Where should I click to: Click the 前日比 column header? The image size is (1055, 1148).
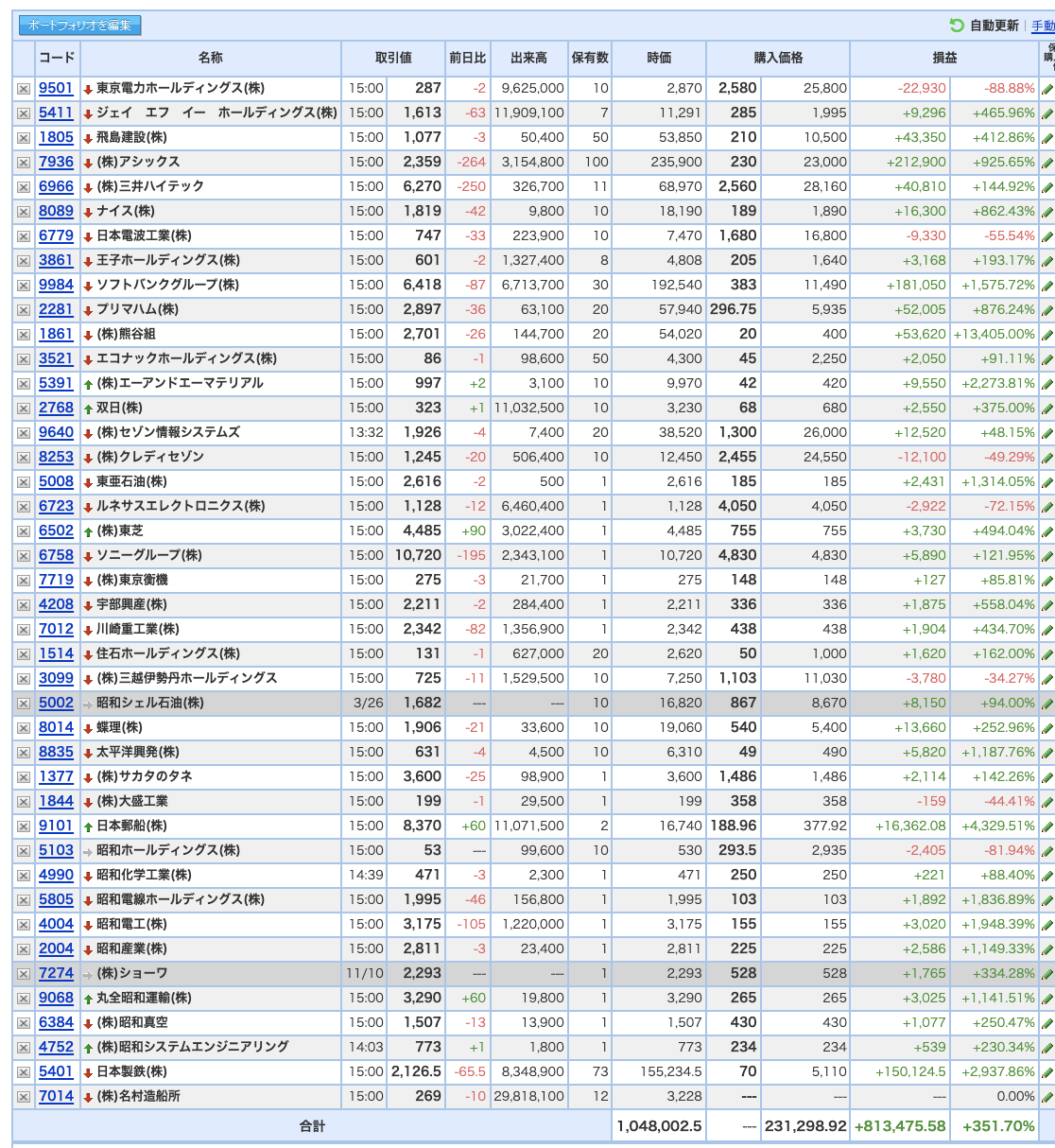point(467,58)
